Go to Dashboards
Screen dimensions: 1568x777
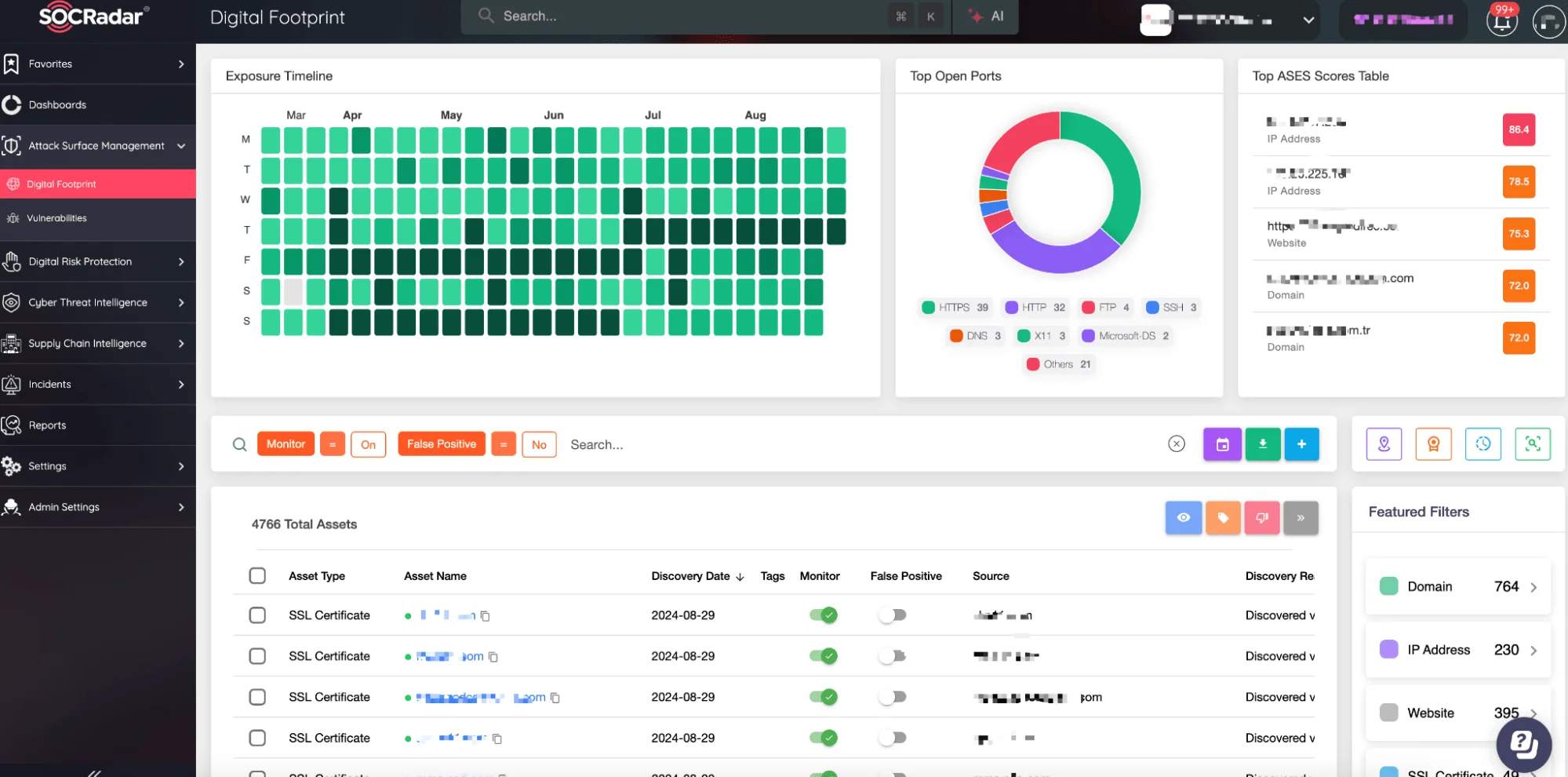pos(98,104)
